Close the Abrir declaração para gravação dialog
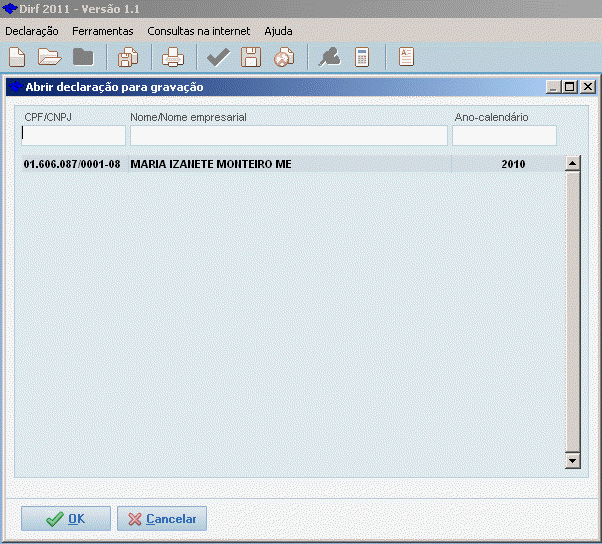Viewport: 602px width, 544px height. coord(588,87)
